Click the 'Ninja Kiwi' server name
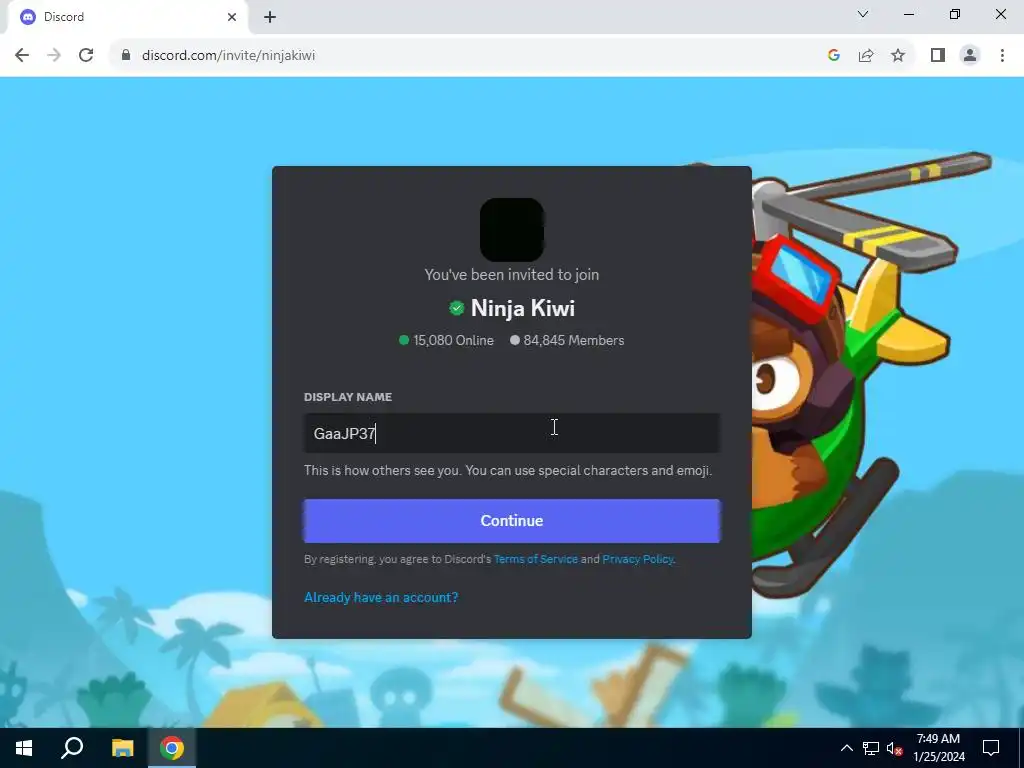Image resolution: width=1024 pixels, height=768 pixels. (x=522, y=308)
